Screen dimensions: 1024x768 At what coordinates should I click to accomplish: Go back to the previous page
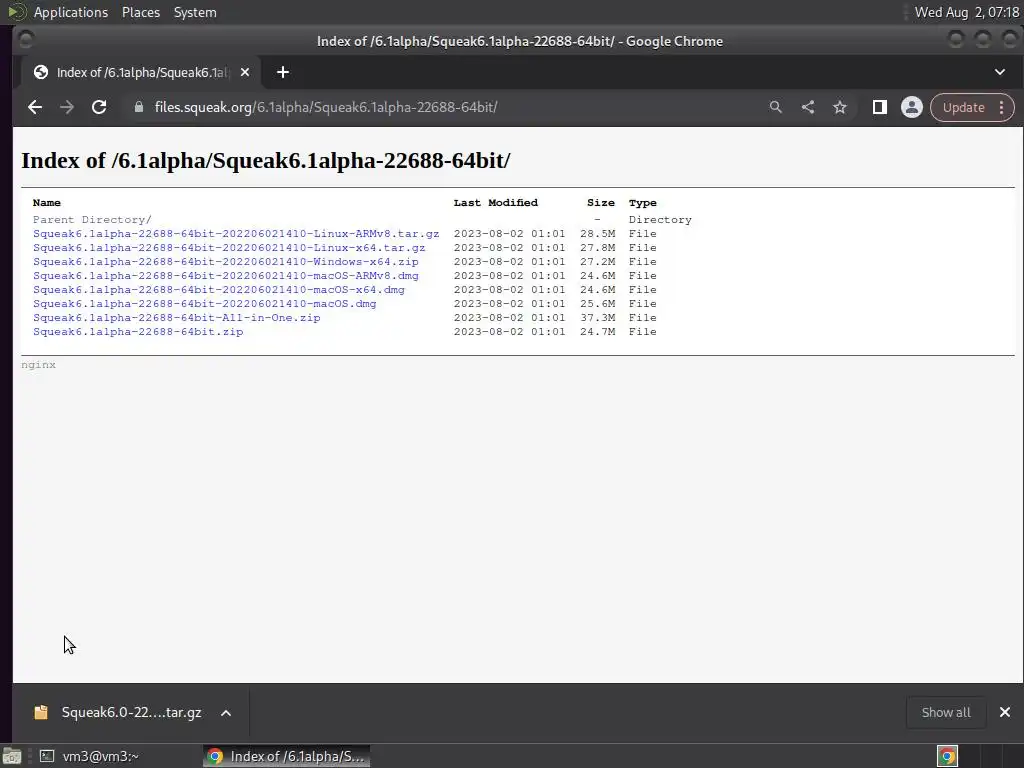click(35, 107)
